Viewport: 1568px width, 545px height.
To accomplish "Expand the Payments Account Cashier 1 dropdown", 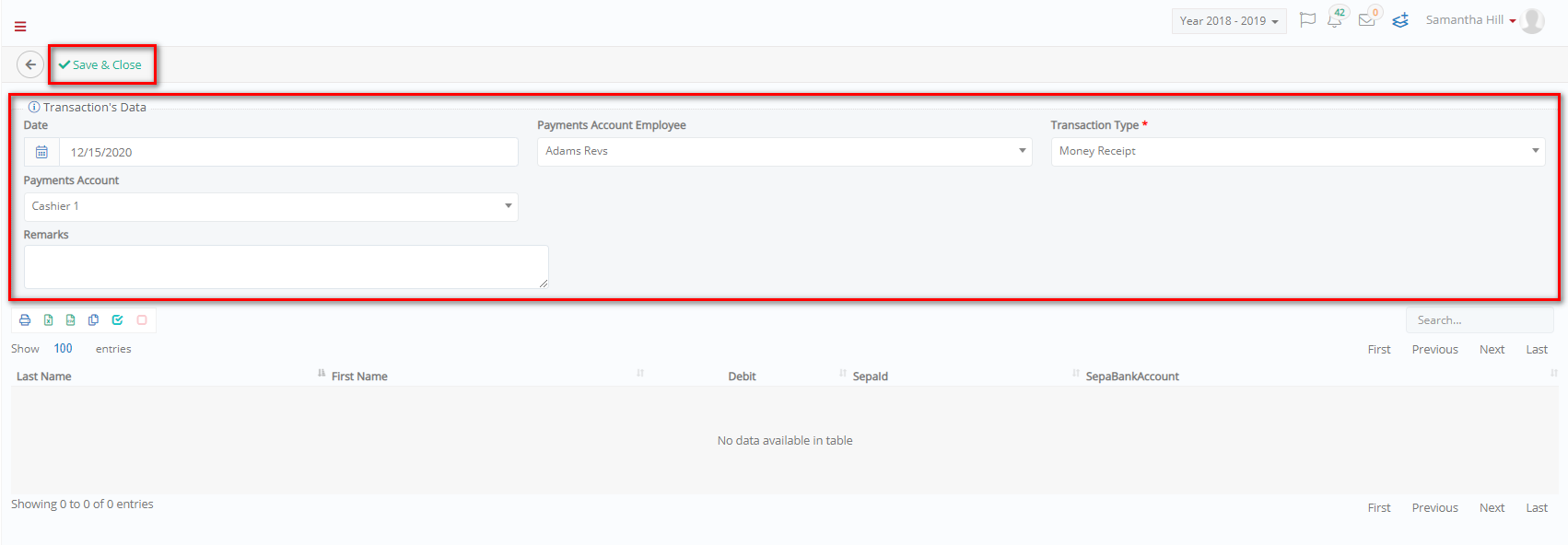I will point(271,207).
